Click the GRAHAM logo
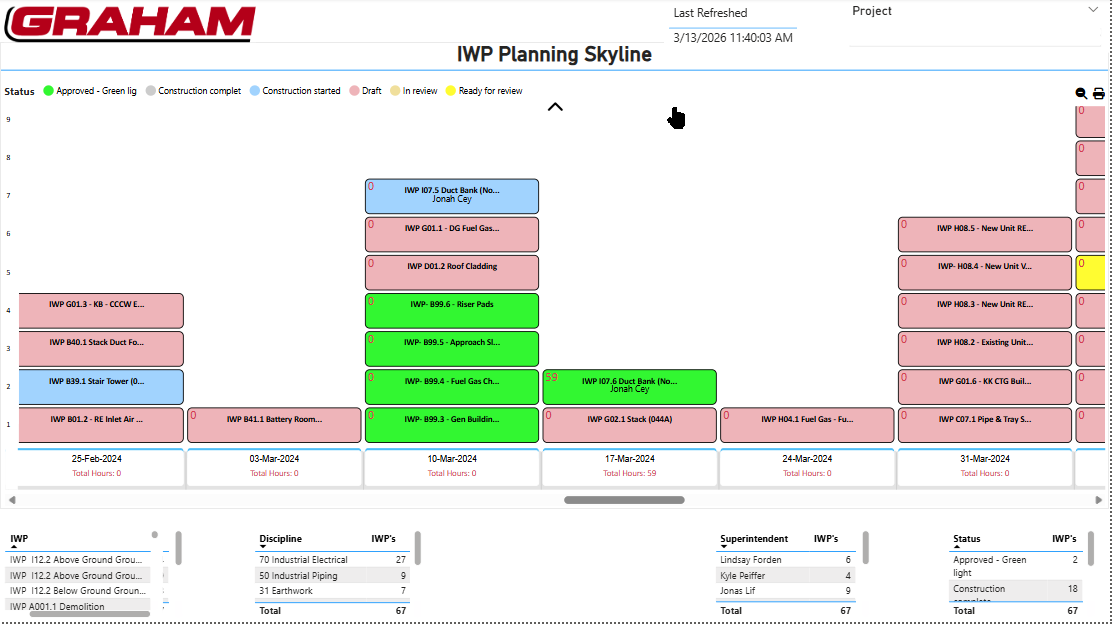Screen dimensions: 1113x625 coord(130,23)
